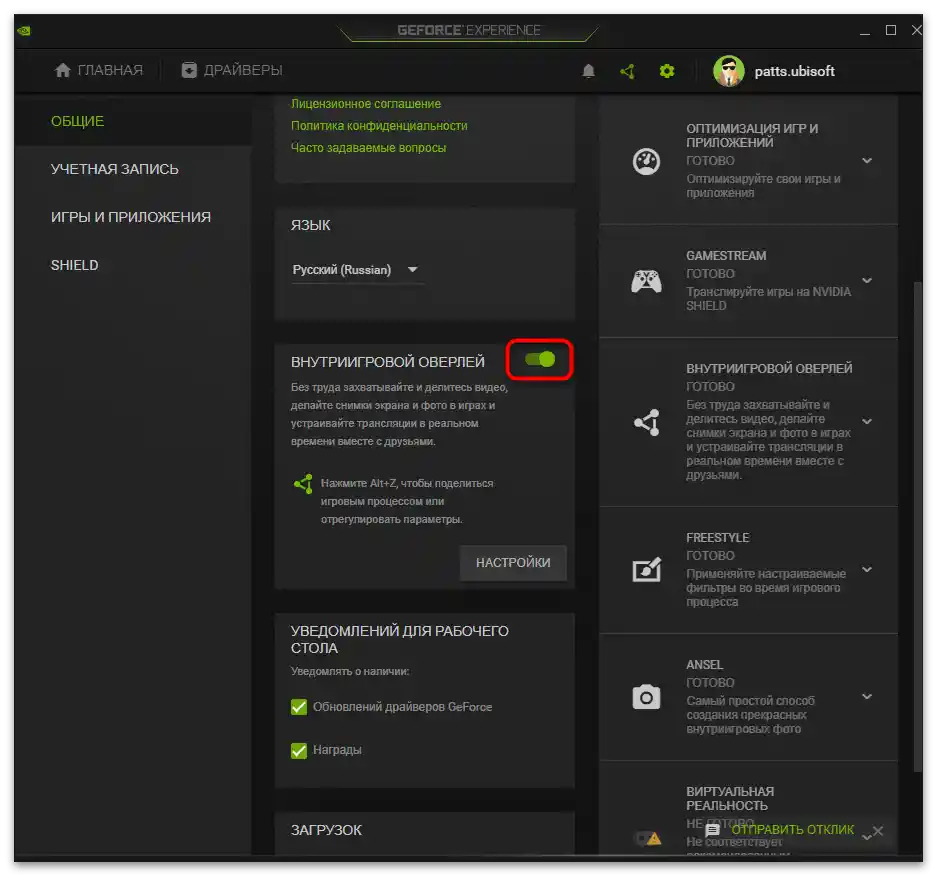Click the patts.ubisoft user avatar

click(728, 71)
